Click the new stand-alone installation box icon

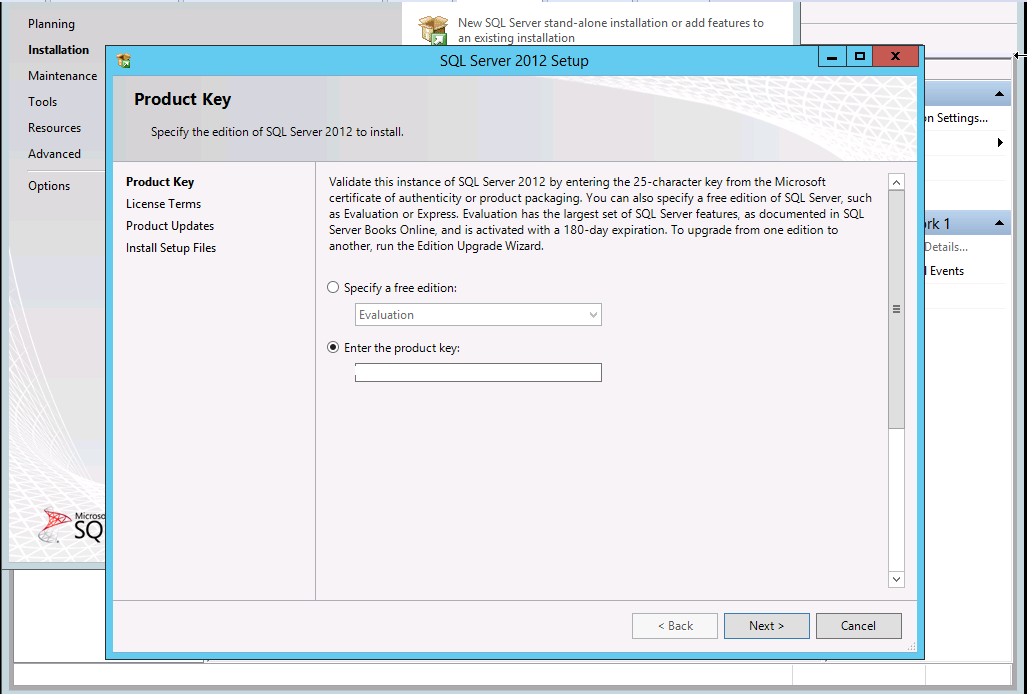[x=433, y=30]
